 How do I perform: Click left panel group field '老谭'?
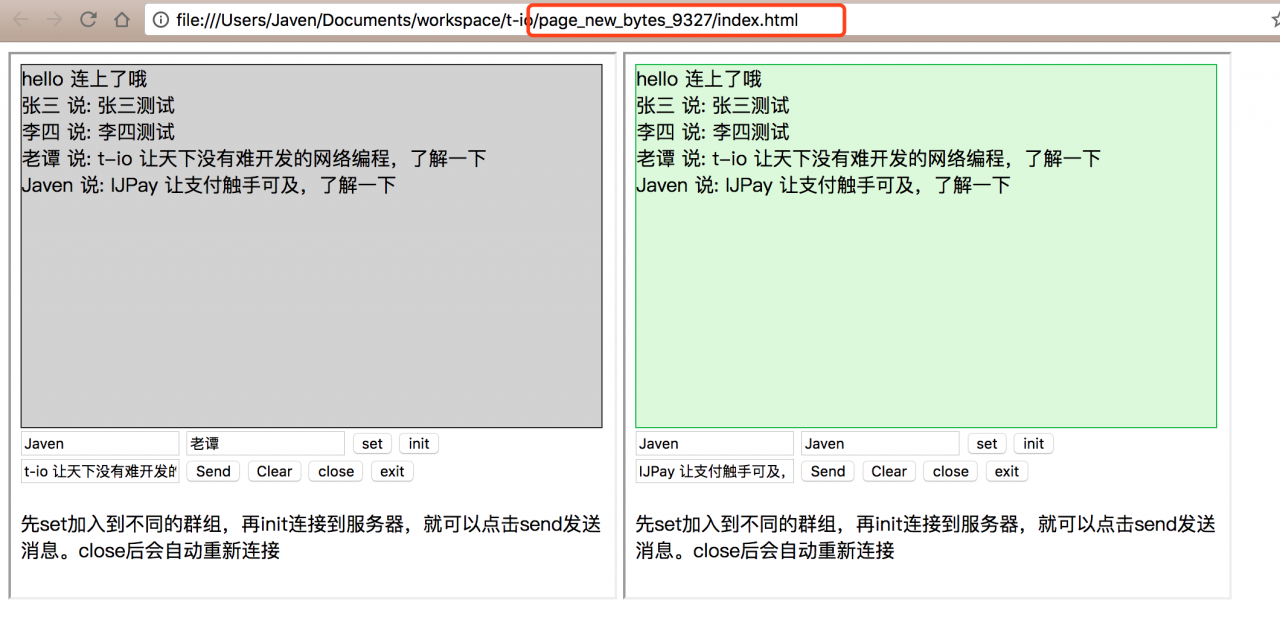(x=265, y=444)
